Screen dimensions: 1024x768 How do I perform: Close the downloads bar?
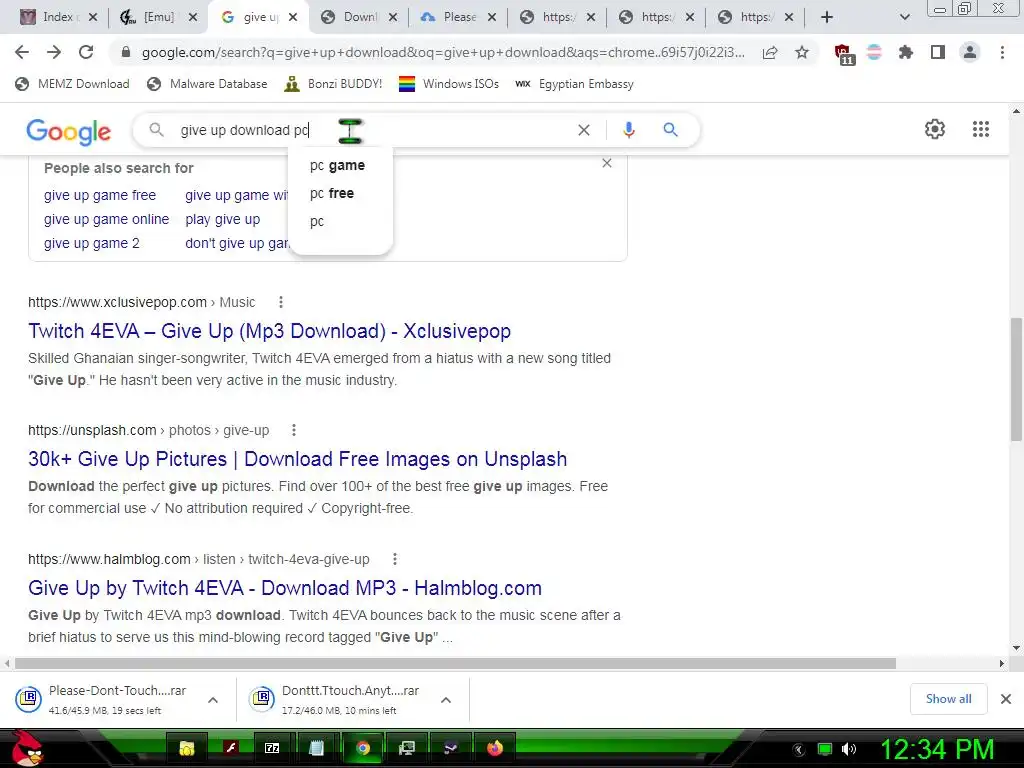[1006, 699]
